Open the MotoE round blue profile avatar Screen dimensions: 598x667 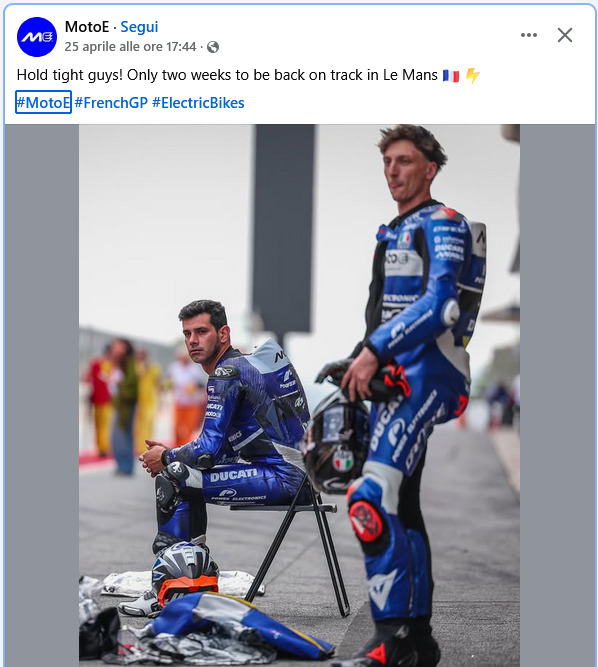37,37
